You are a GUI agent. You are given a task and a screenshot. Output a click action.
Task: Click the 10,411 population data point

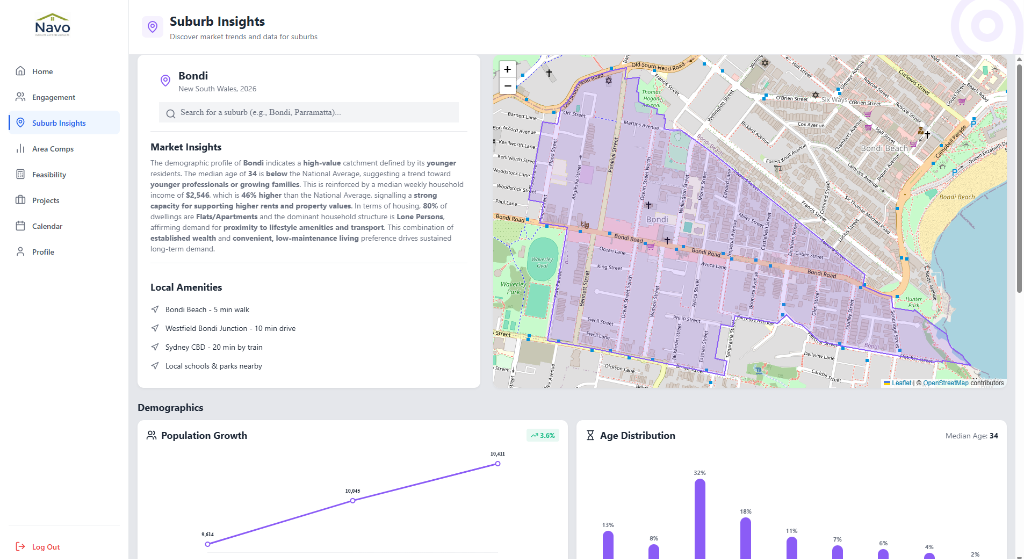click(498, 464)
